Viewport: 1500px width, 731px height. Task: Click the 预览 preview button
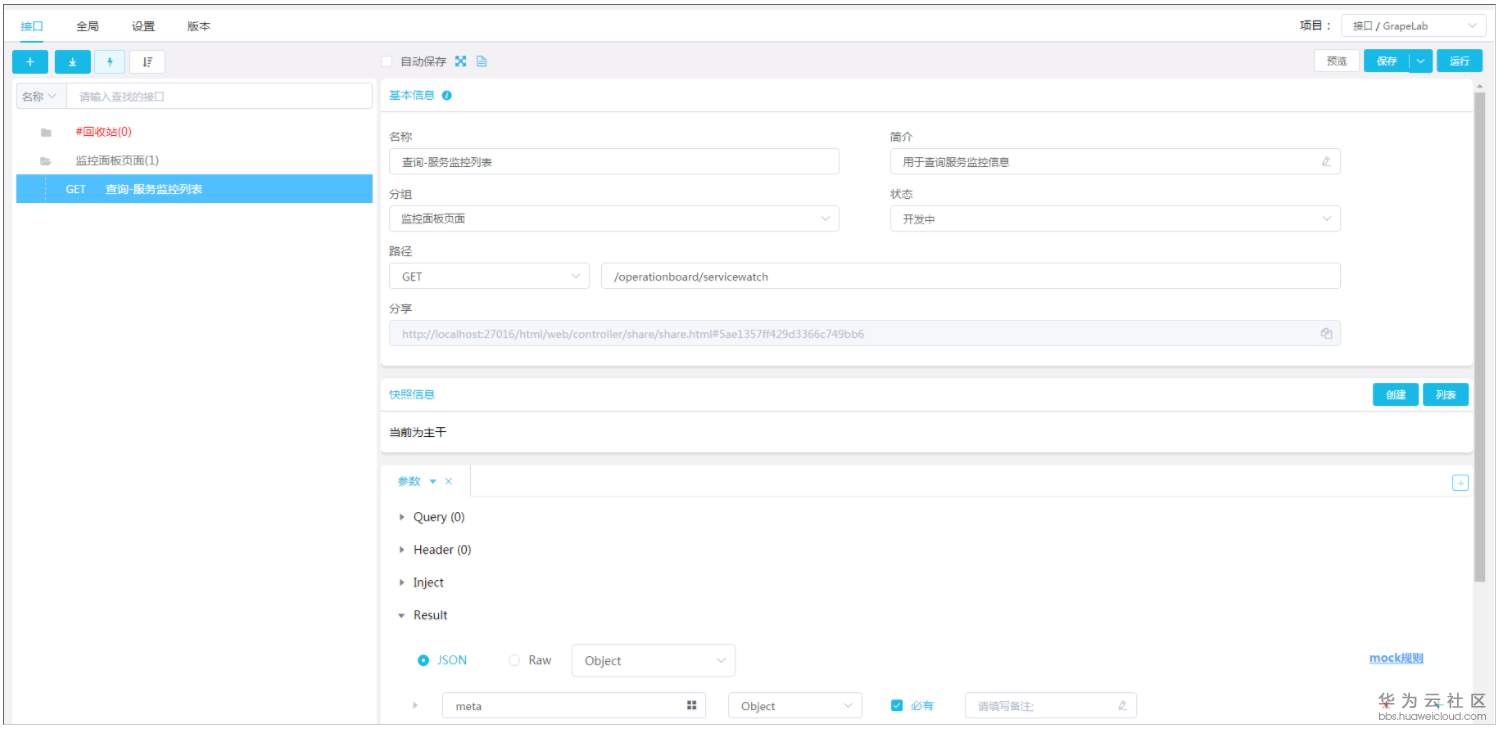[x=1337, y=61]
